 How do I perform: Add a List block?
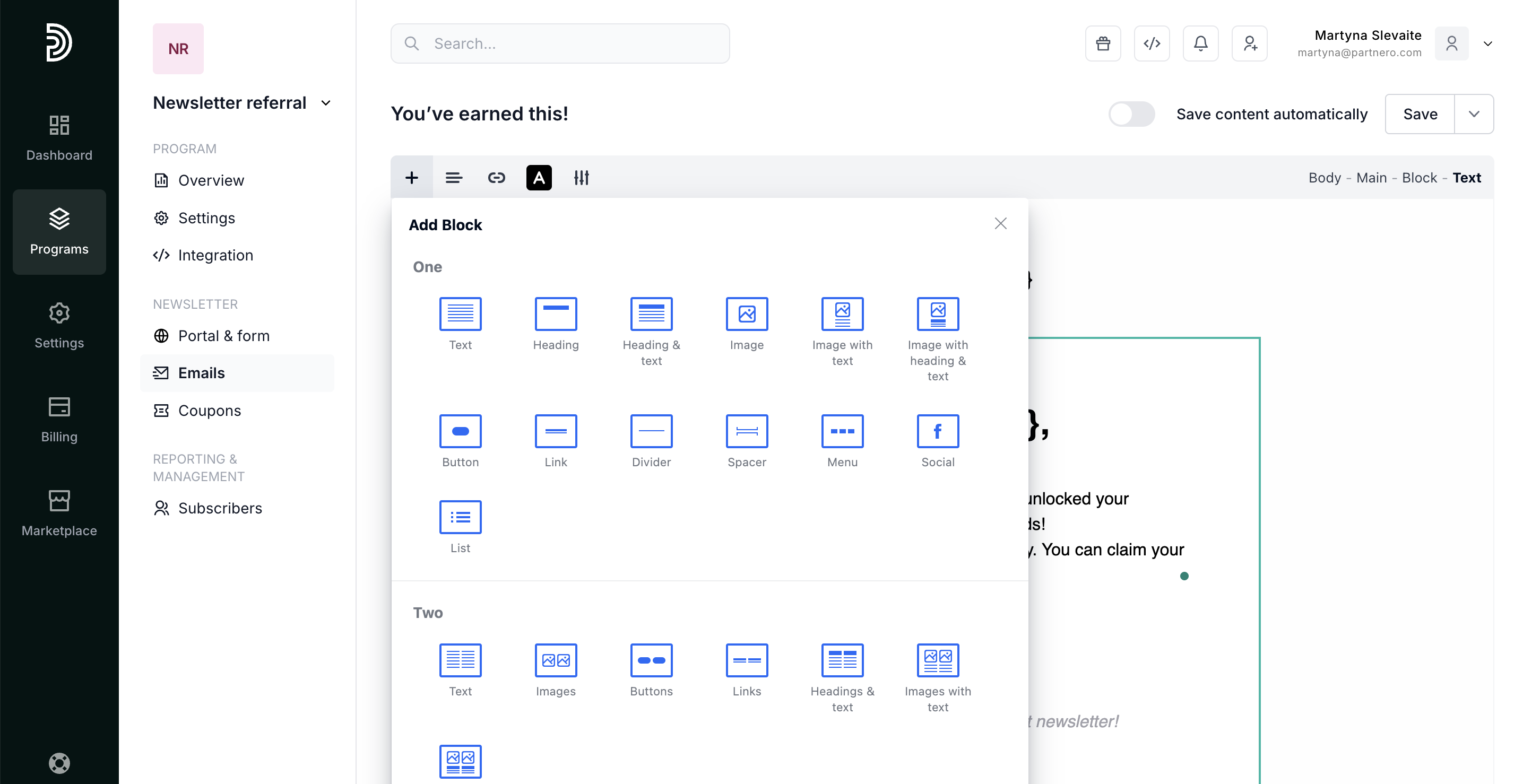pos(460,518)
